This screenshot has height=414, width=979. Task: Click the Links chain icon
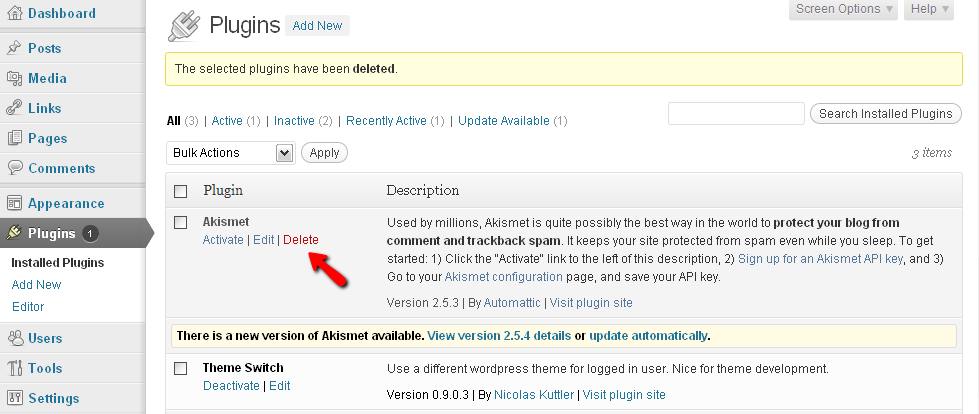pyautogui.click(x=14, y=108)
